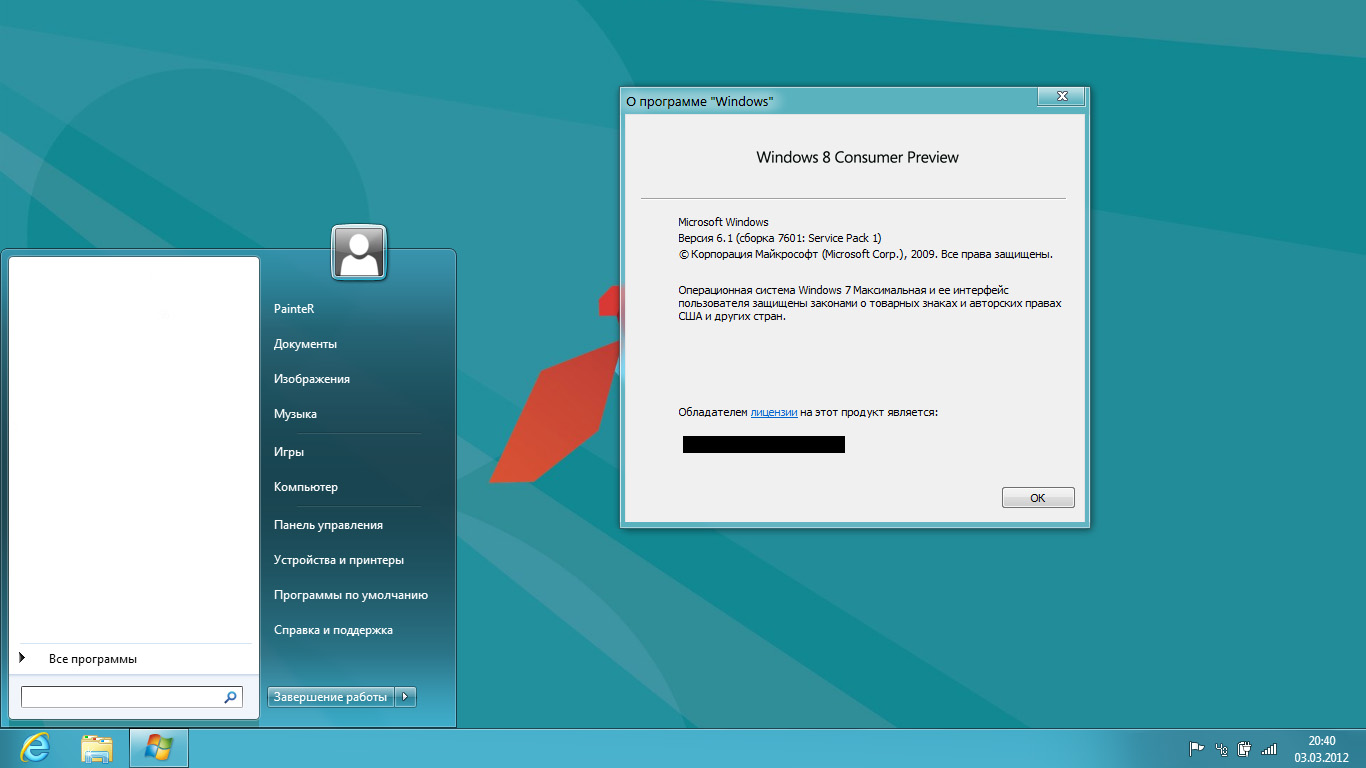The height and width of the screenshot is (768, 1366).
Task: Click the Start button with Windows logo
Action: coord(159,748)
